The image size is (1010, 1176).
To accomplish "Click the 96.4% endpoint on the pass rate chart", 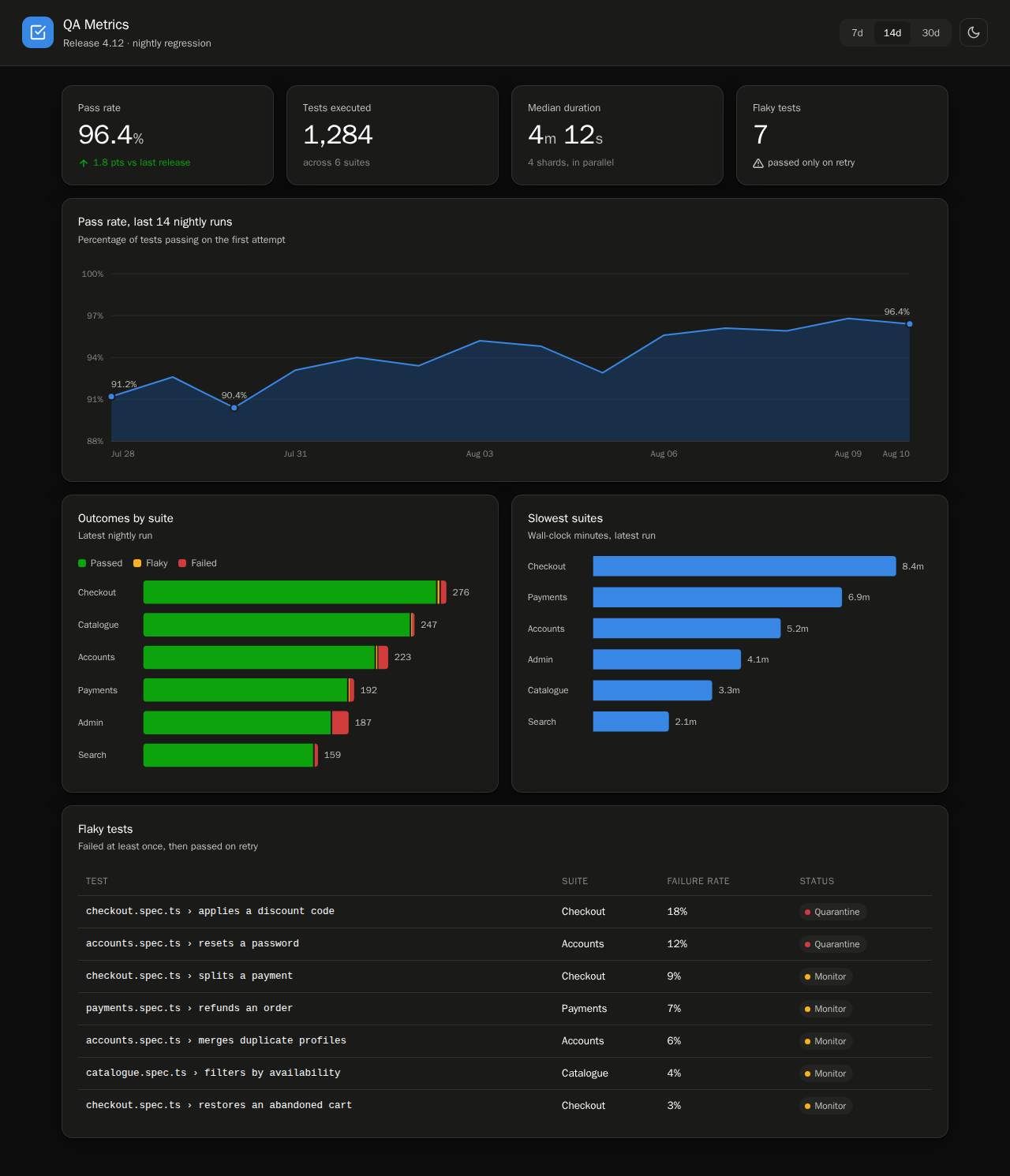I will (910, 324).
